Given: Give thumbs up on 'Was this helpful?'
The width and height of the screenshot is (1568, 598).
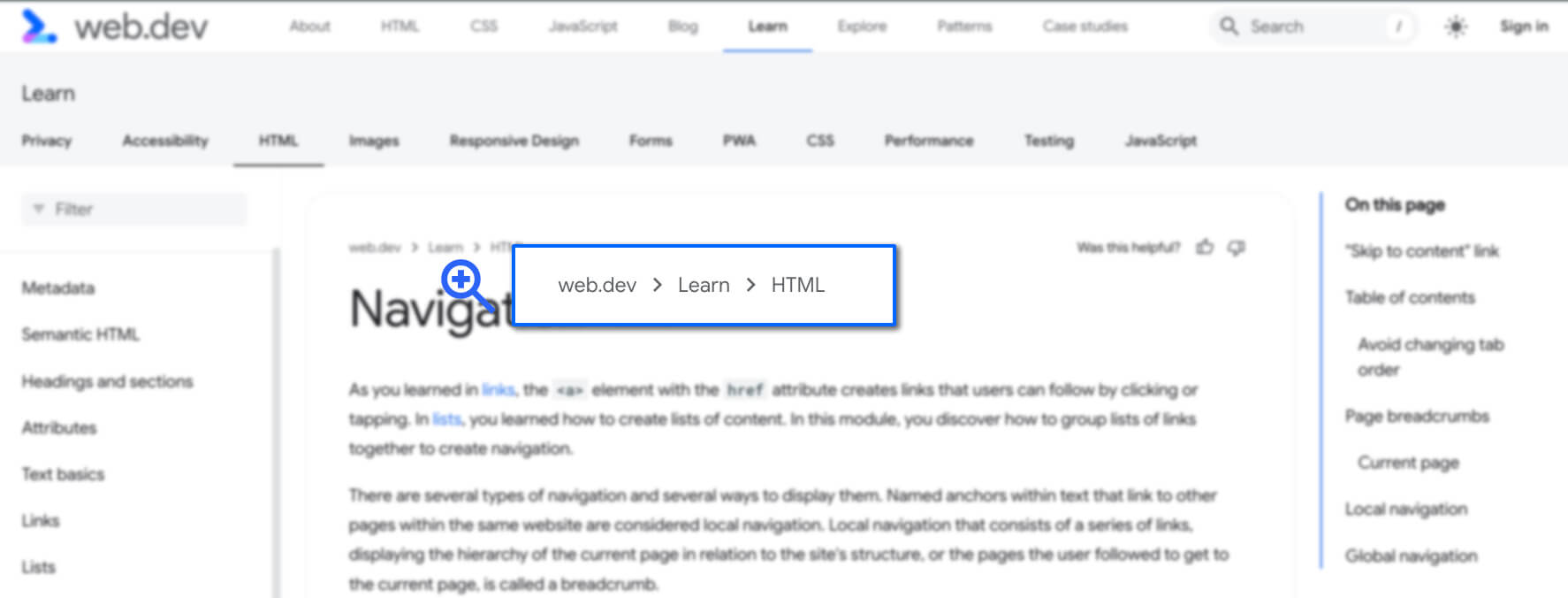Looking at the screenshot, I should [1206, 248].
